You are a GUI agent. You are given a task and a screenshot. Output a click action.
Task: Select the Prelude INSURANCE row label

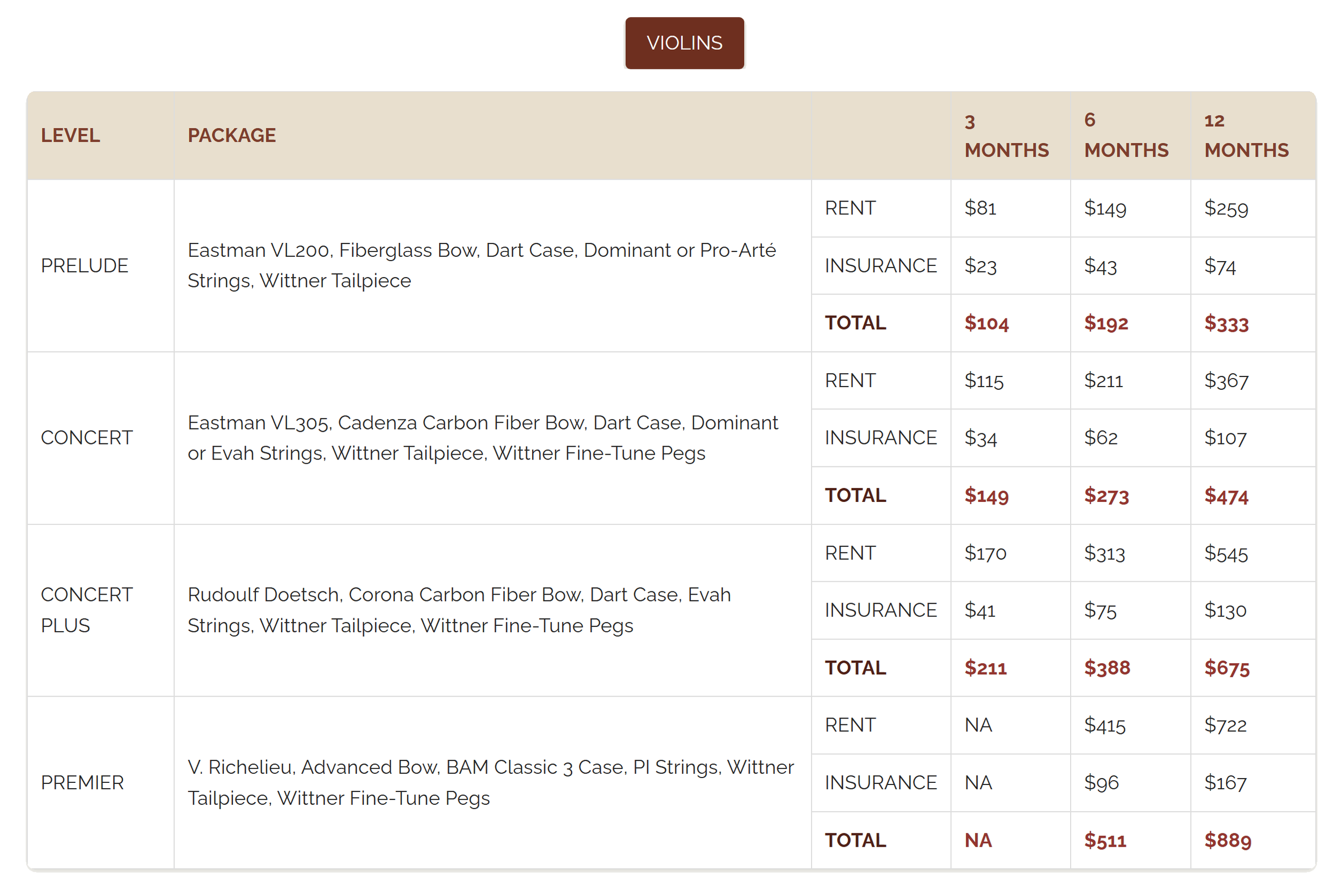pos(880,265)
